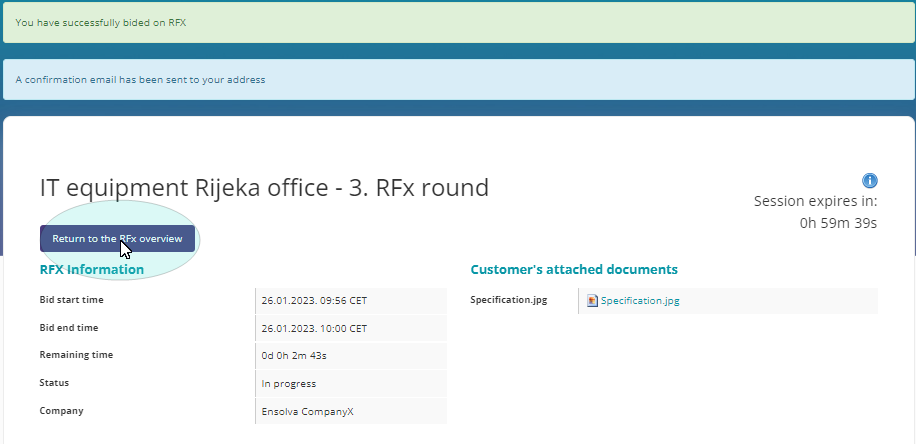Click the Specification.jpg file icon
This screenshot has height=444, width=916.
click(592, 300)
